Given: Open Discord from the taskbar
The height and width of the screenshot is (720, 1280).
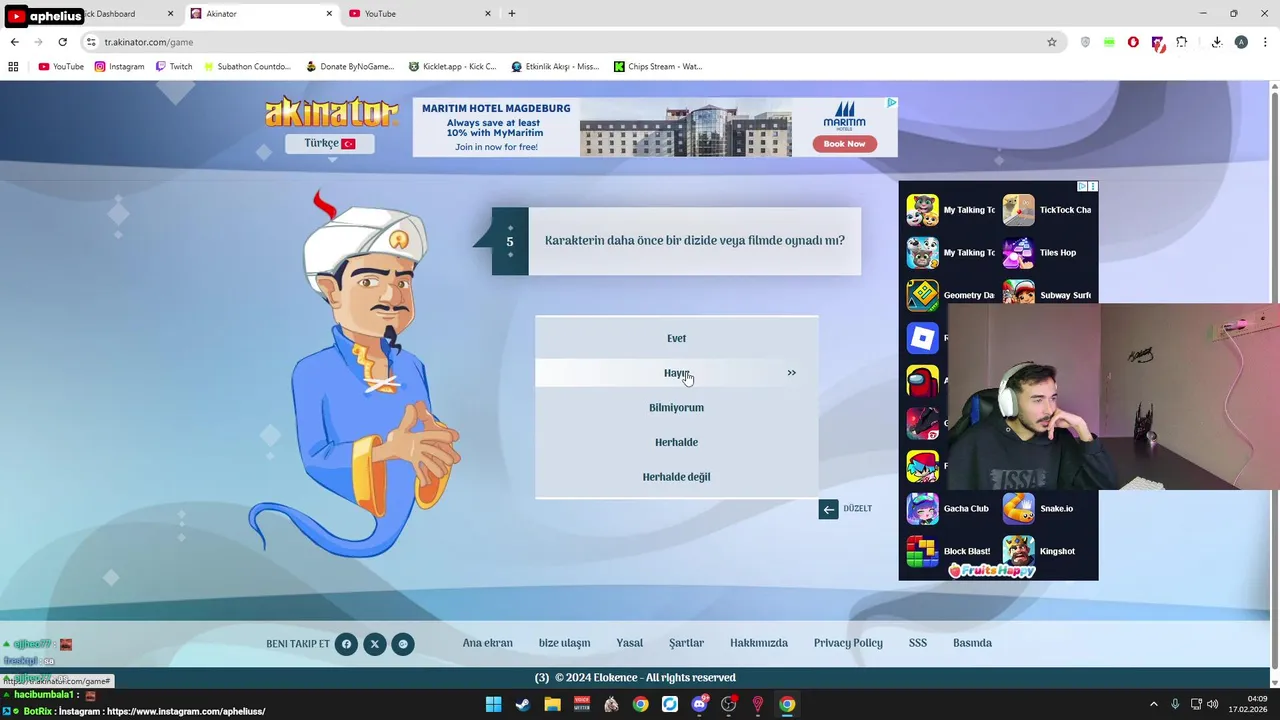Looking at the screenshot, I should [x=700, y=704].
